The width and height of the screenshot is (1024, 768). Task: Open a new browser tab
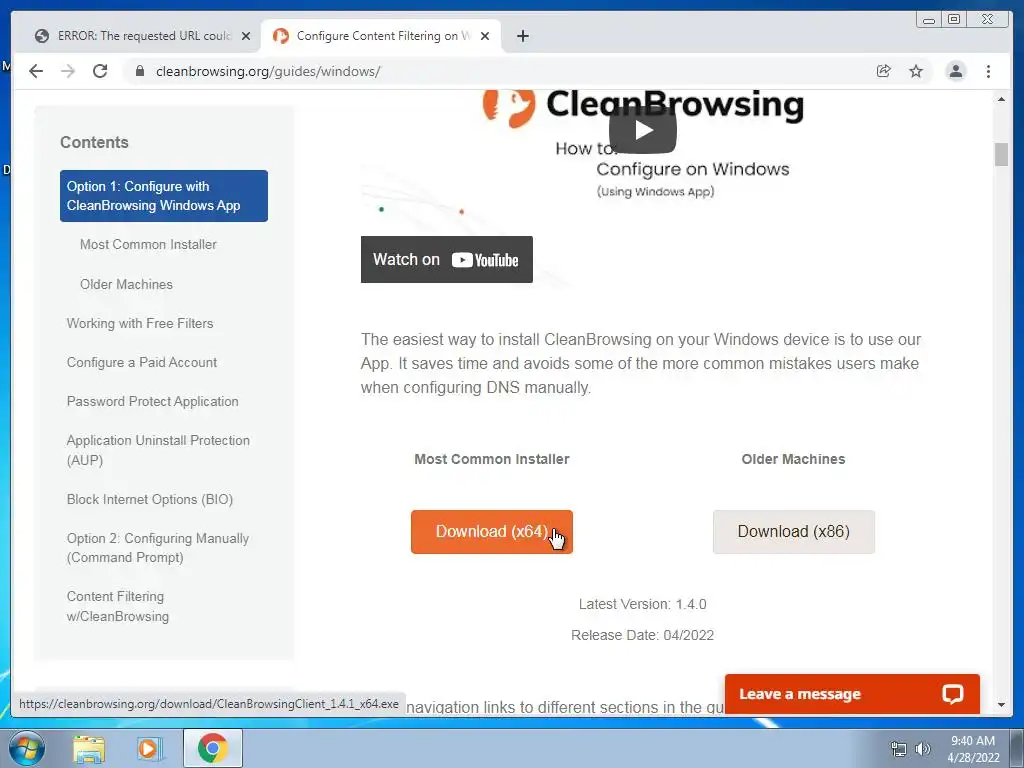[x=522, y=36]
